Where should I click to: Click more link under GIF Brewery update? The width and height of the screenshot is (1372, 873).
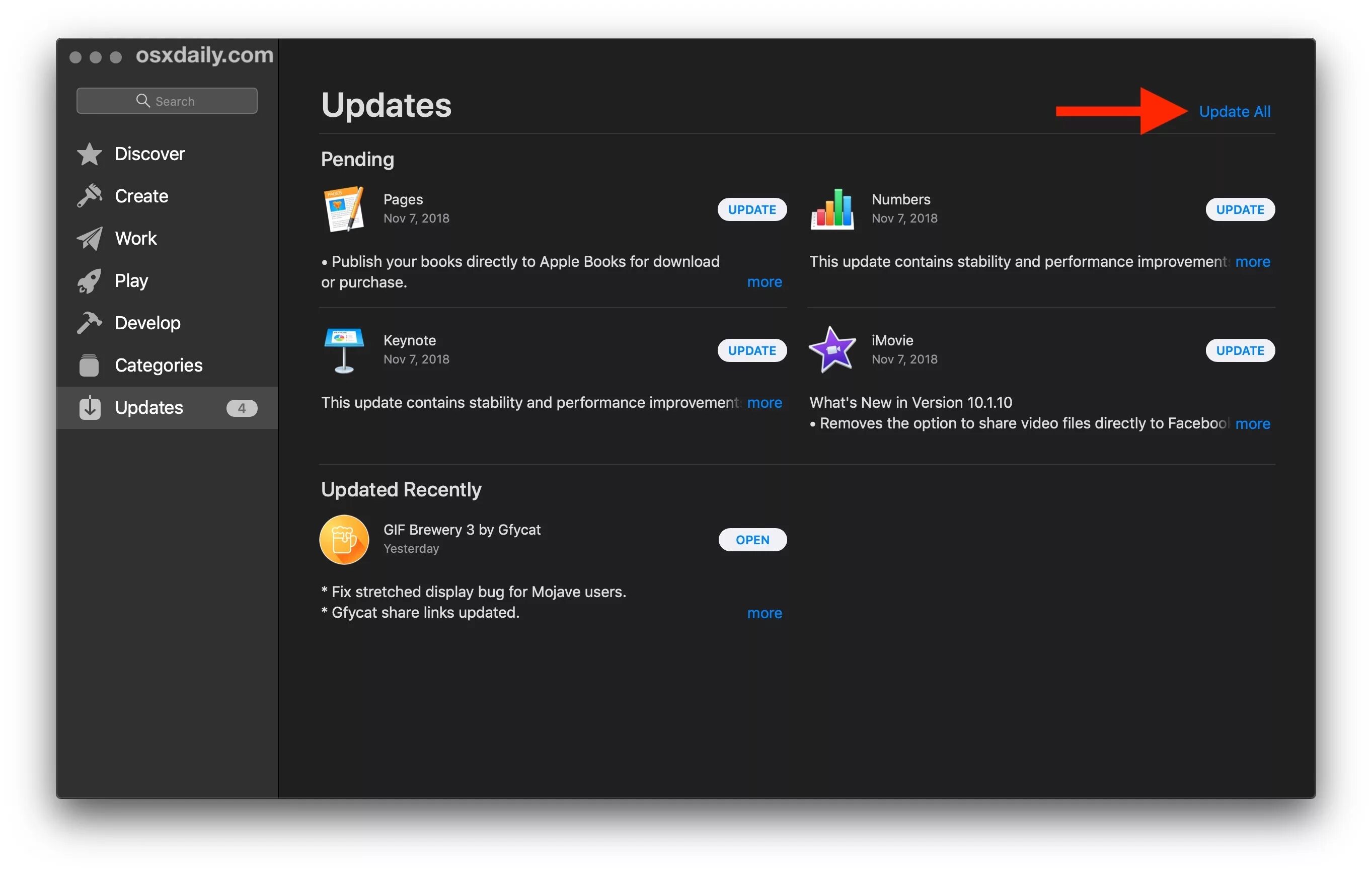pyautogui.click(x=765, y=610)
